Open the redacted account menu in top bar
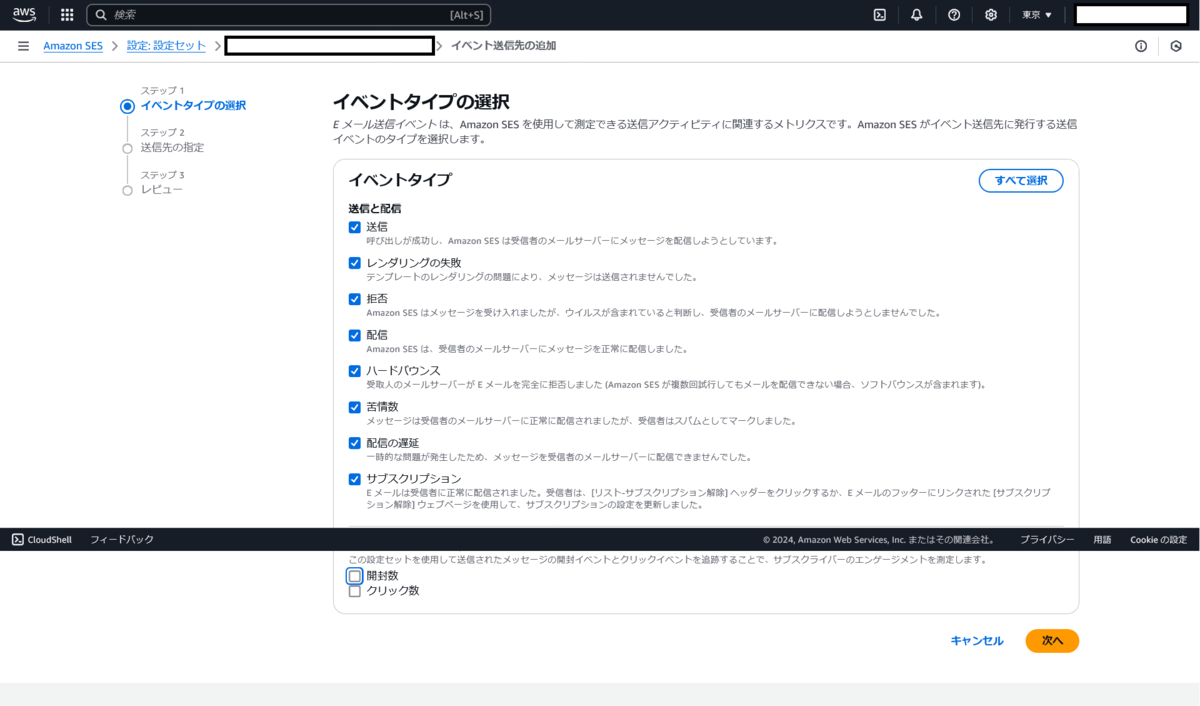The height and width of the screenshot is (706, 1200). pyautogui.click(x=1133, y=15)
